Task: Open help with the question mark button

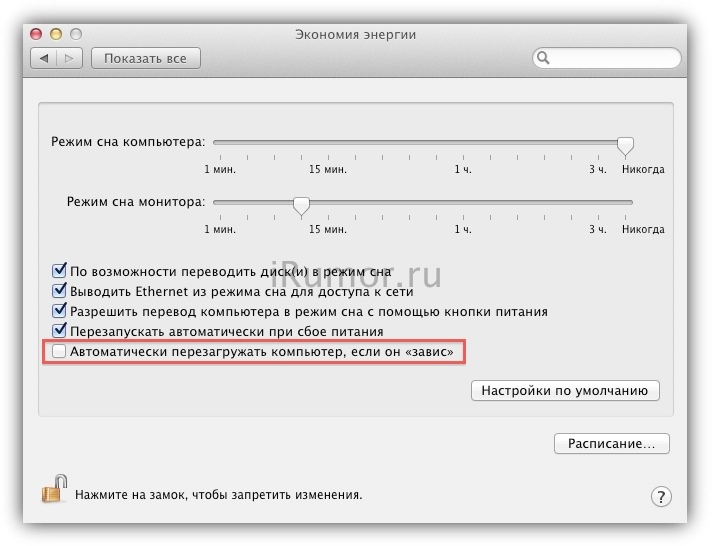Action: pyautogui.click(x=661, y=496)
